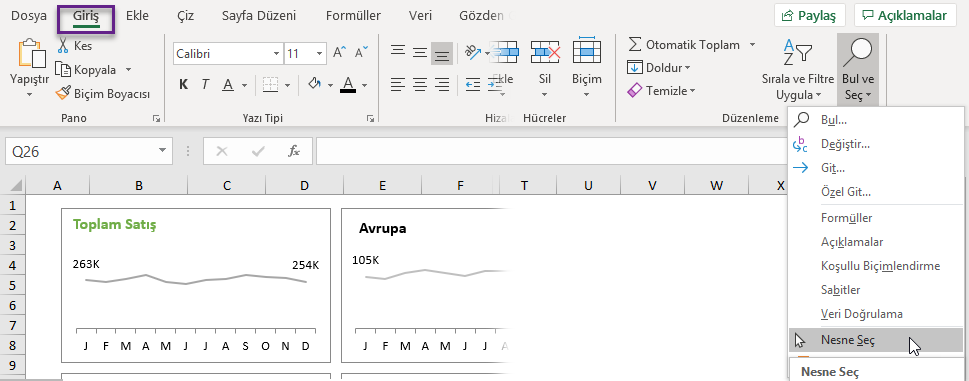The width and height of the screenshot is (969, 381).
Task: Expand the Name Box dropdown arrow
Action: 162,151
